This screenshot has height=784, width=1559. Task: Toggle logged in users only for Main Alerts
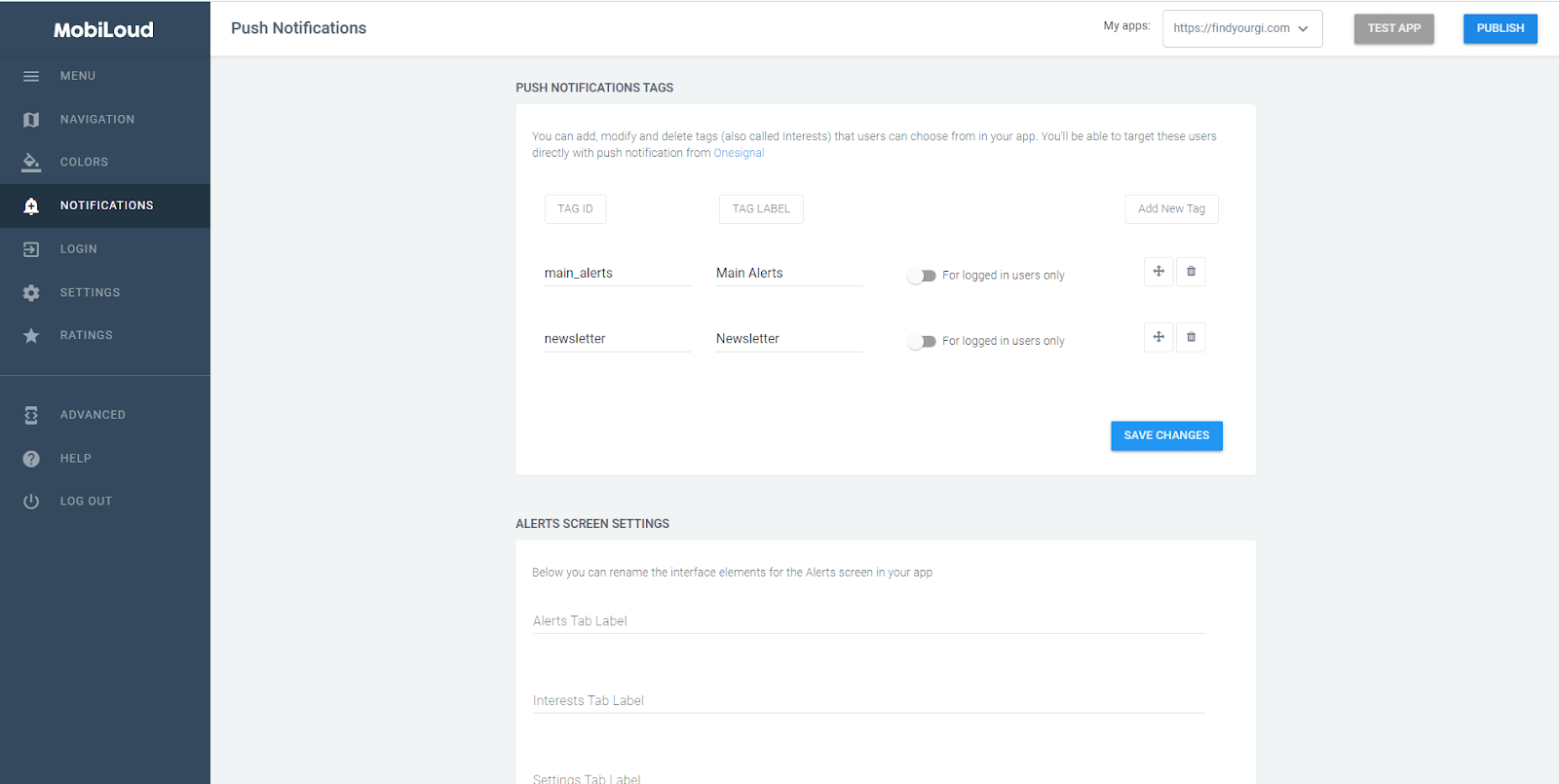(x=922, y=276)
